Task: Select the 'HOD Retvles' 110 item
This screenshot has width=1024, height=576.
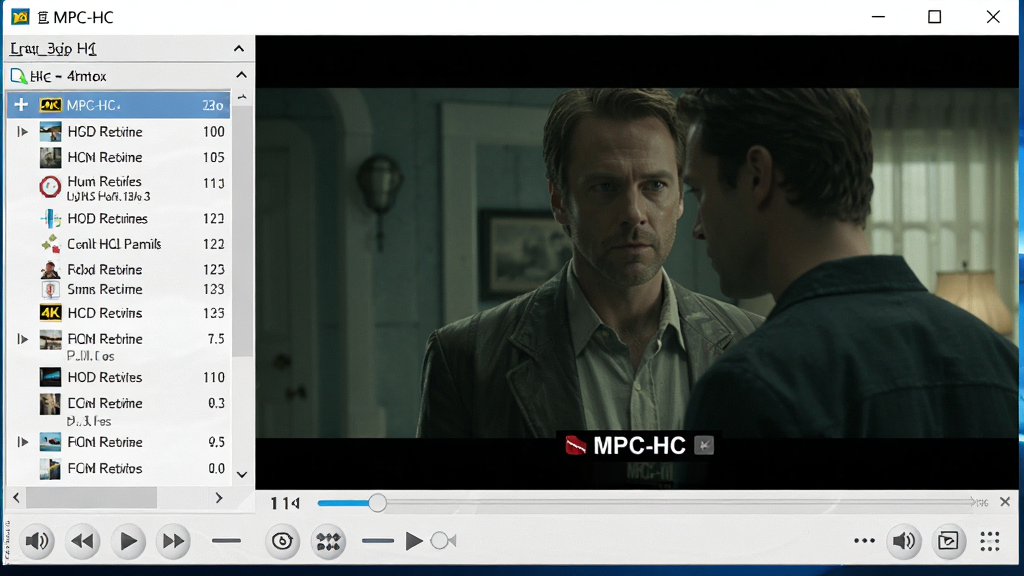Action: 118,377
